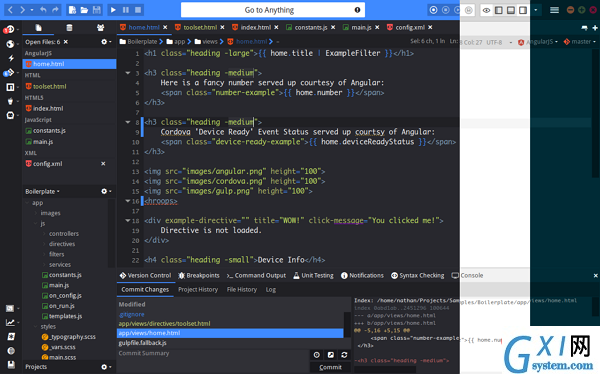
Task: Start debugging with the play button
Action: click(113, 10)
